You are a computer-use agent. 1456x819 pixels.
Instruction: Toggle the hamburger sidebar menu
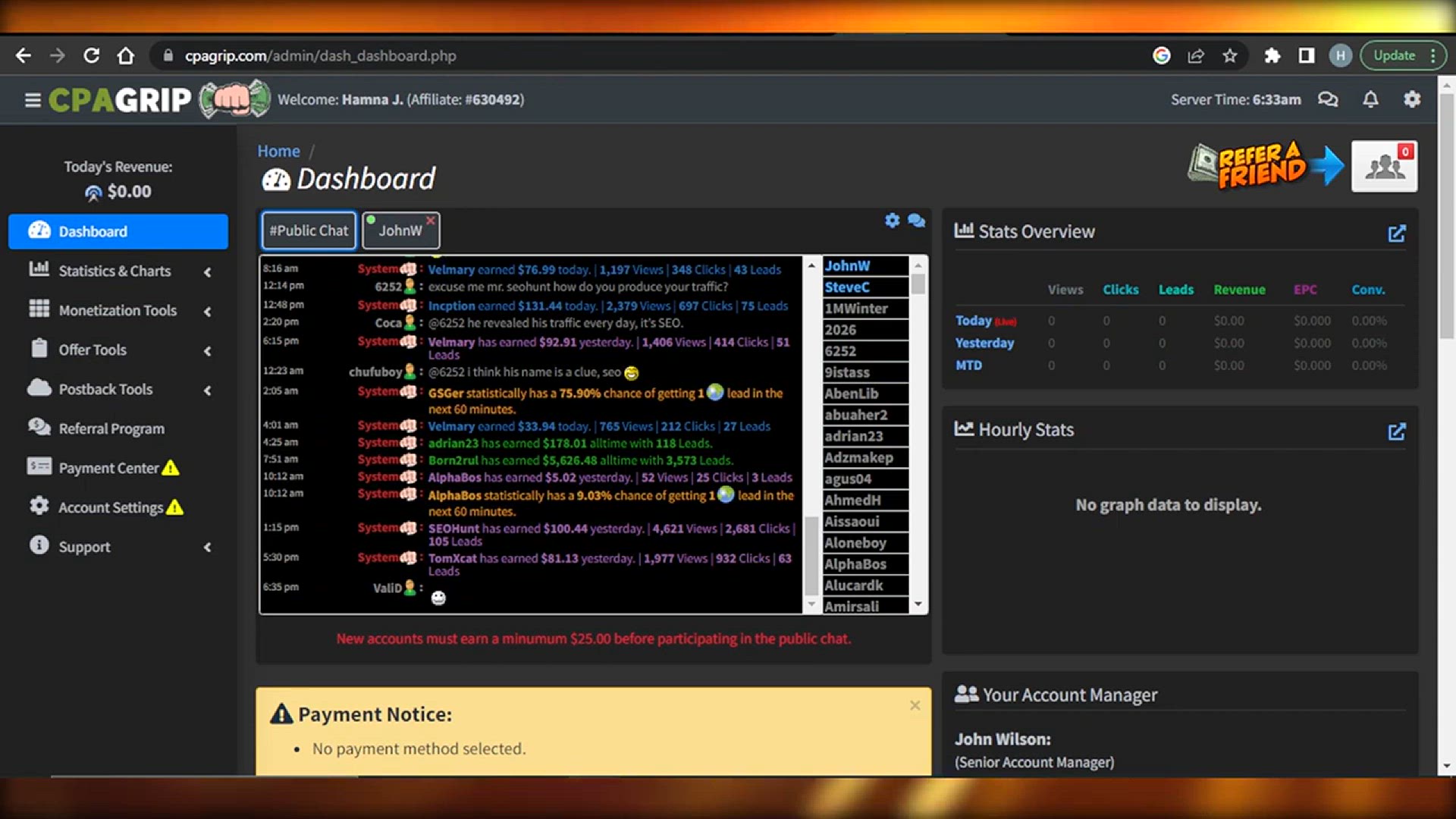tap(33, 100)
